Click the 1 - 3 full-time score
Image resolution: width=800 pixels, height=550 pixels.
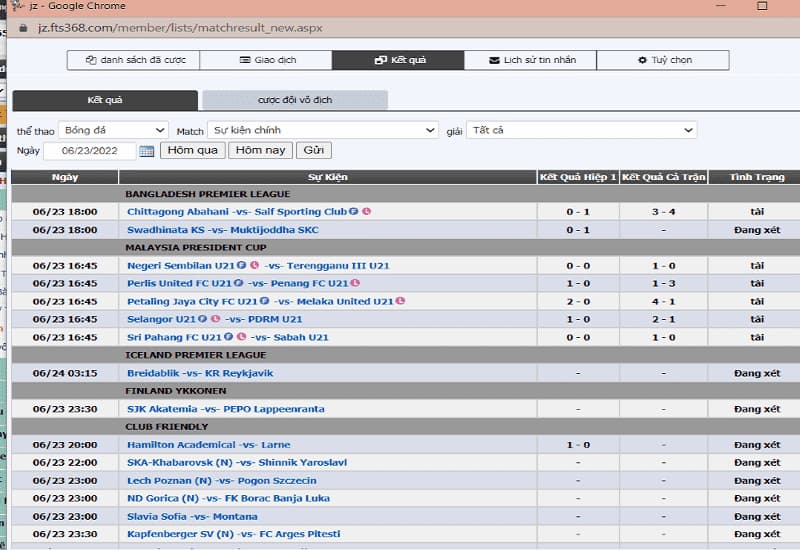(x=663, y=283)
